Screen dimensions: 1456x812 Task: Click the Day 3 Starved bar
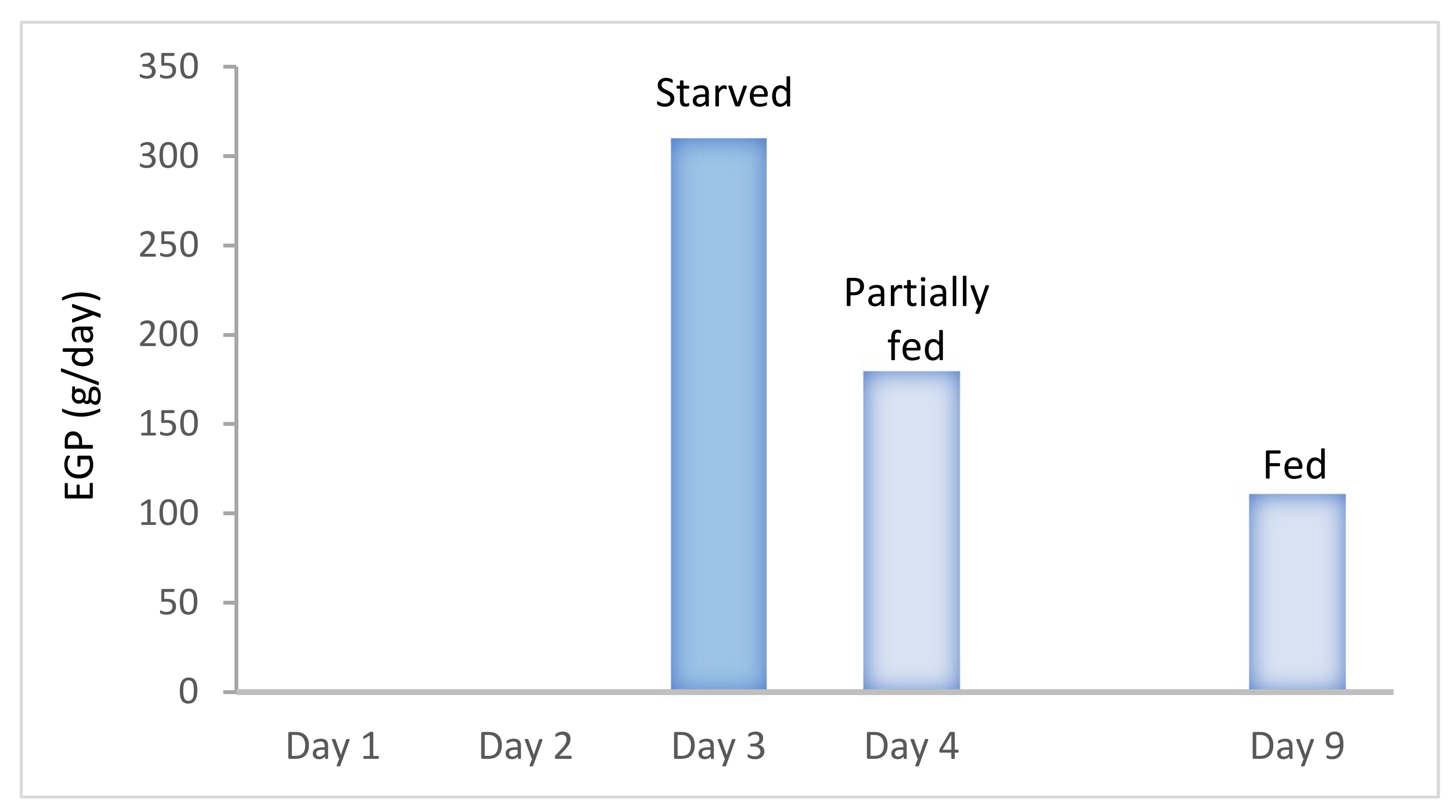718,414
